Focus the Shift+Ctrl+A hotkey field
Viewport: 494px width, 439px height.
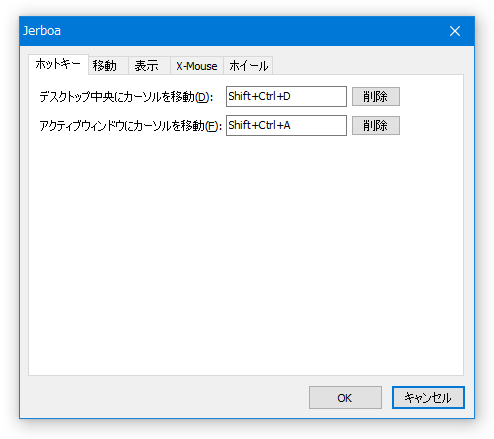[x=286, y=126]
